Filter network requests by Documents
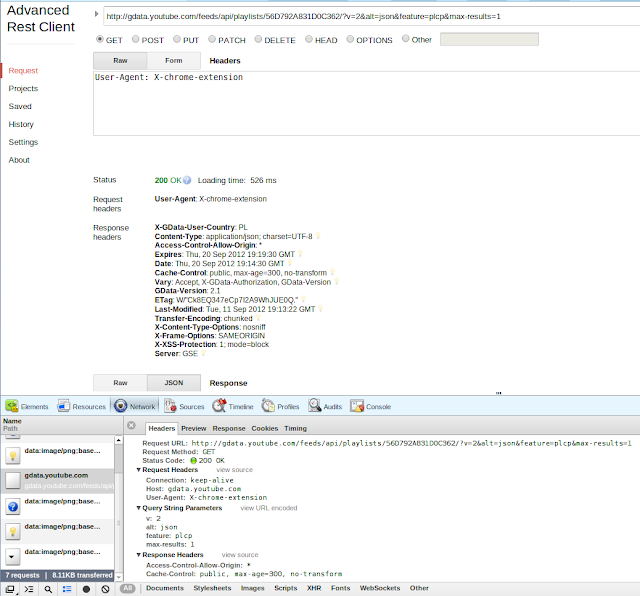 click(x=165, y=588)
